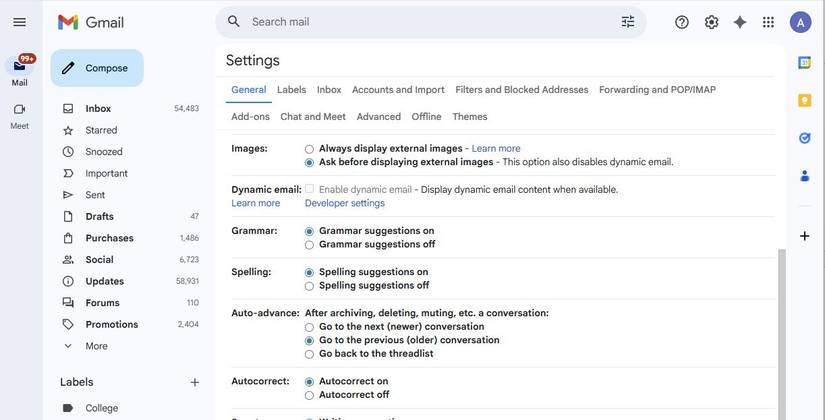Click the College label icon
This screenshot has height=420, width=825.
(x=68, y=408)
